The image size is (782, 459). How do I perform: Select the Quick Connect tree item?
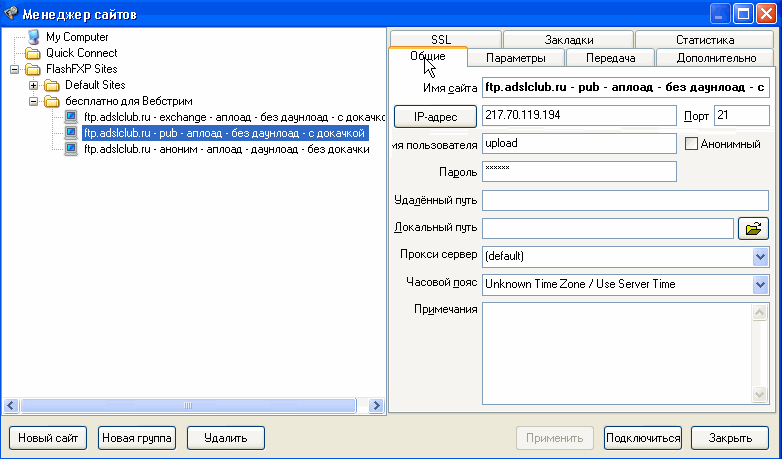point(82,53)
